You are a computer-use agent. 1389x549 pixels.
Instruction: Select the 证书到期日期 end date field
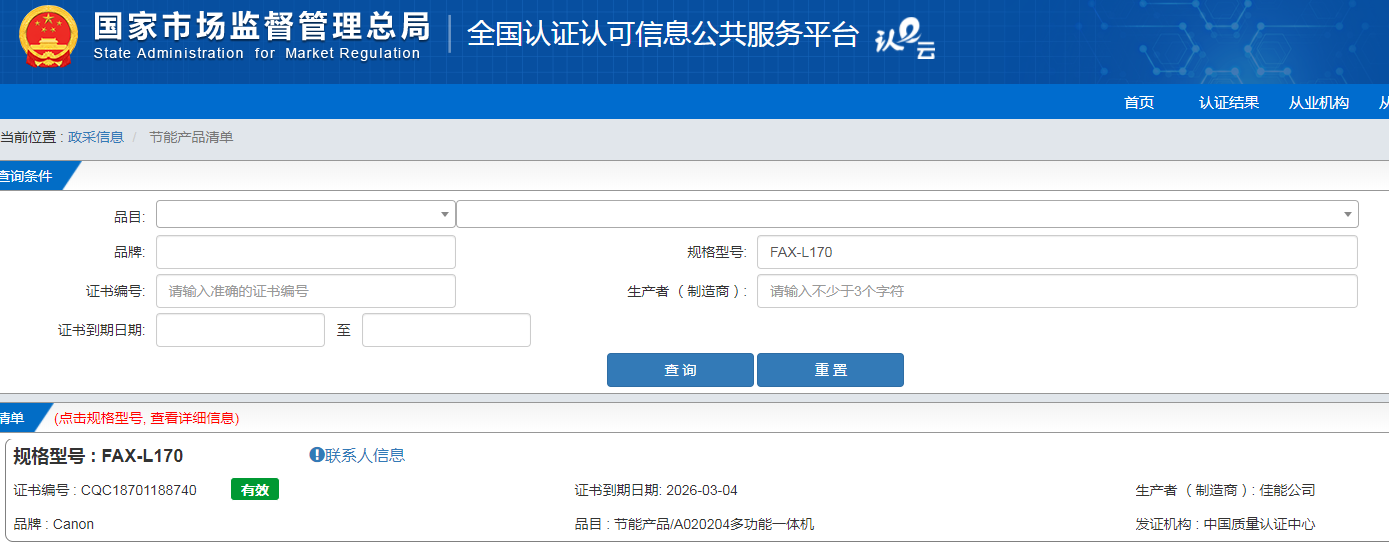point(446,330)
